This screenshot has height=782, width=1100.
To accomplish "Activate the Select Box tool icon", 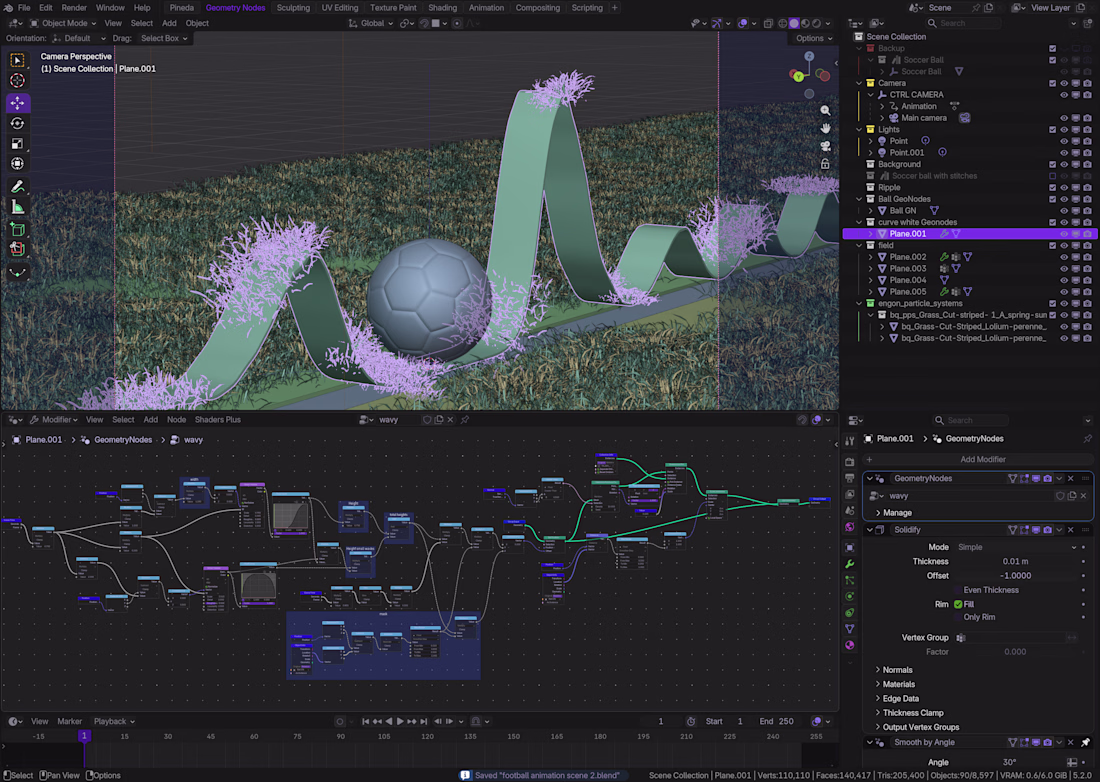I will click(18, 60).
